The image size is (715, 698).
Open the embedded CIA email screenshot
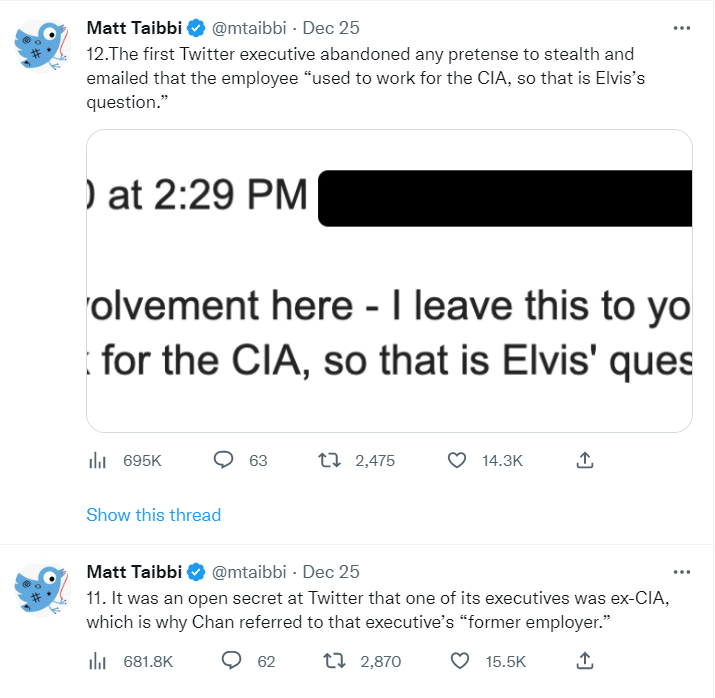coord(389,281)
